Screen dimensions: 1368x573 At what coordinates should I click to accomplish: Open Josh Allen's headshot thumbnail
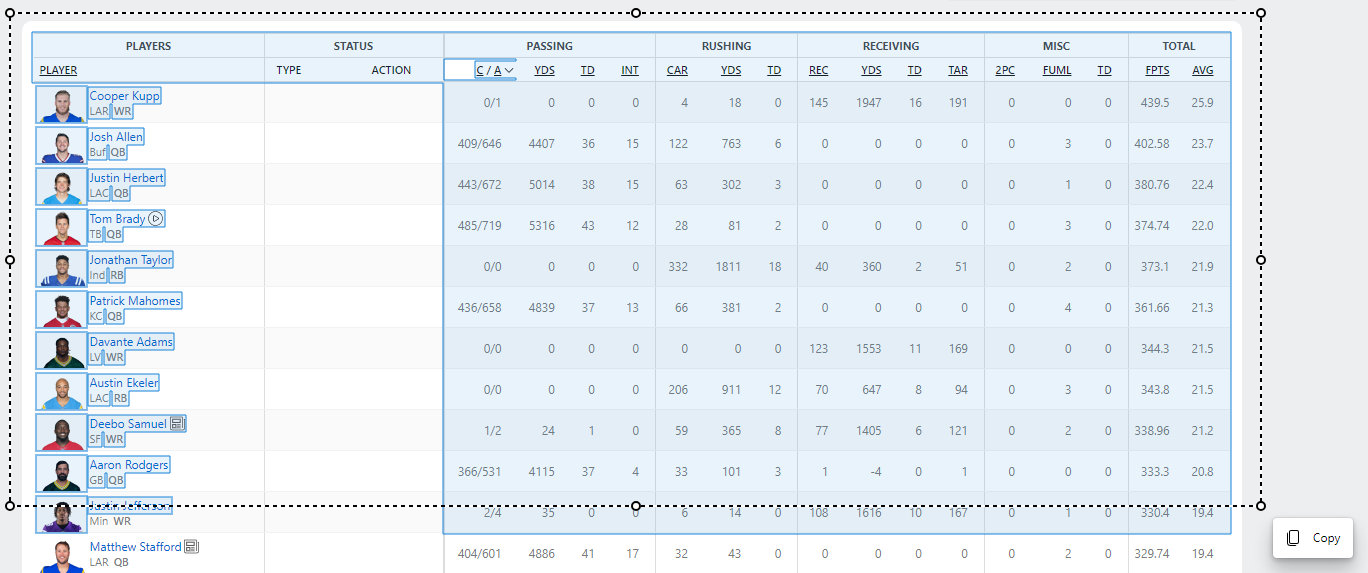pos(62,145)
